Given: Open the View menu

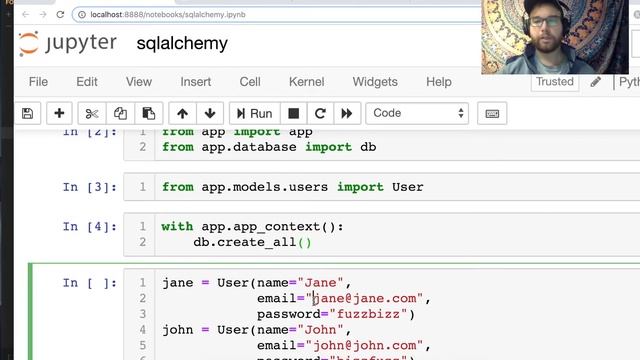Looking at the screenshot, I should pyautogui.click(x=139, y=82).
